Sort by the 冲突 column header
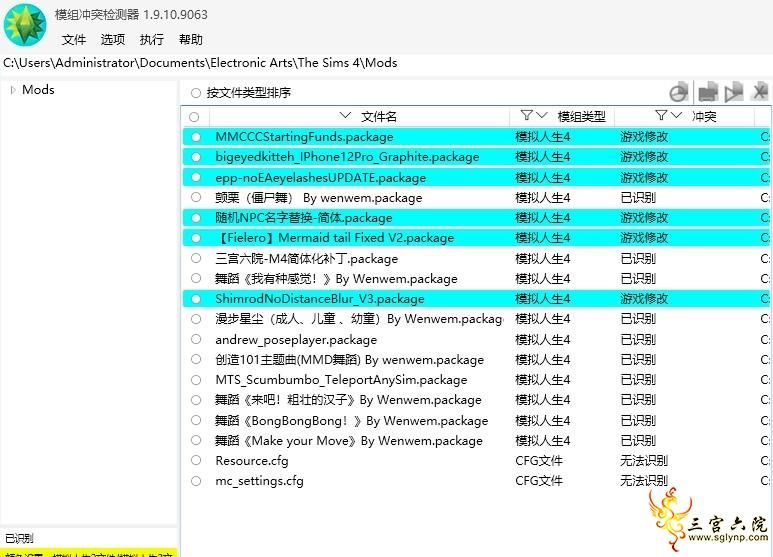 [704, 117]
